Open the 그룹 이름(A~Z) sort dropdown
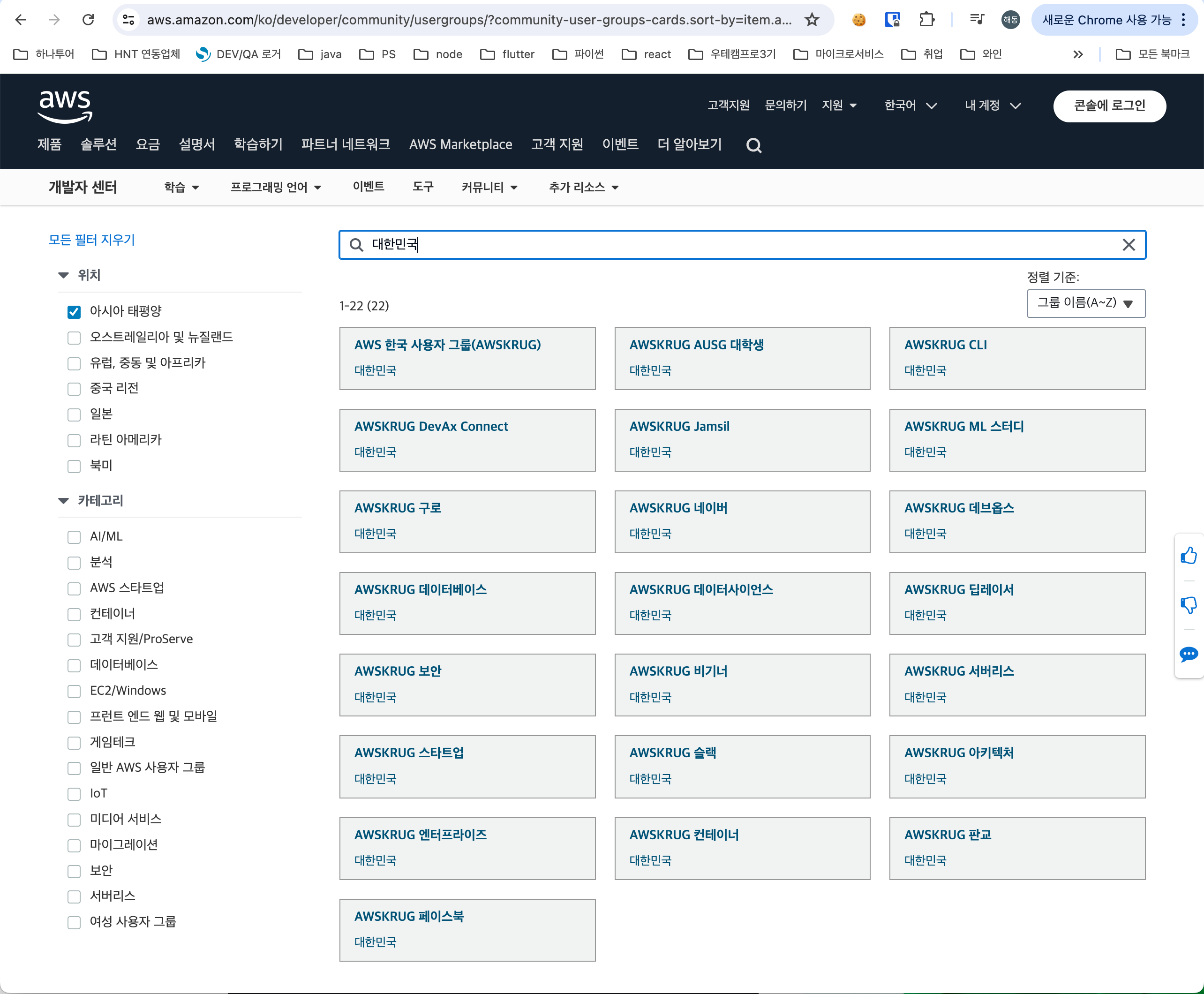The width and height of the screenshot is (1204, 994). pos(1086,303)
